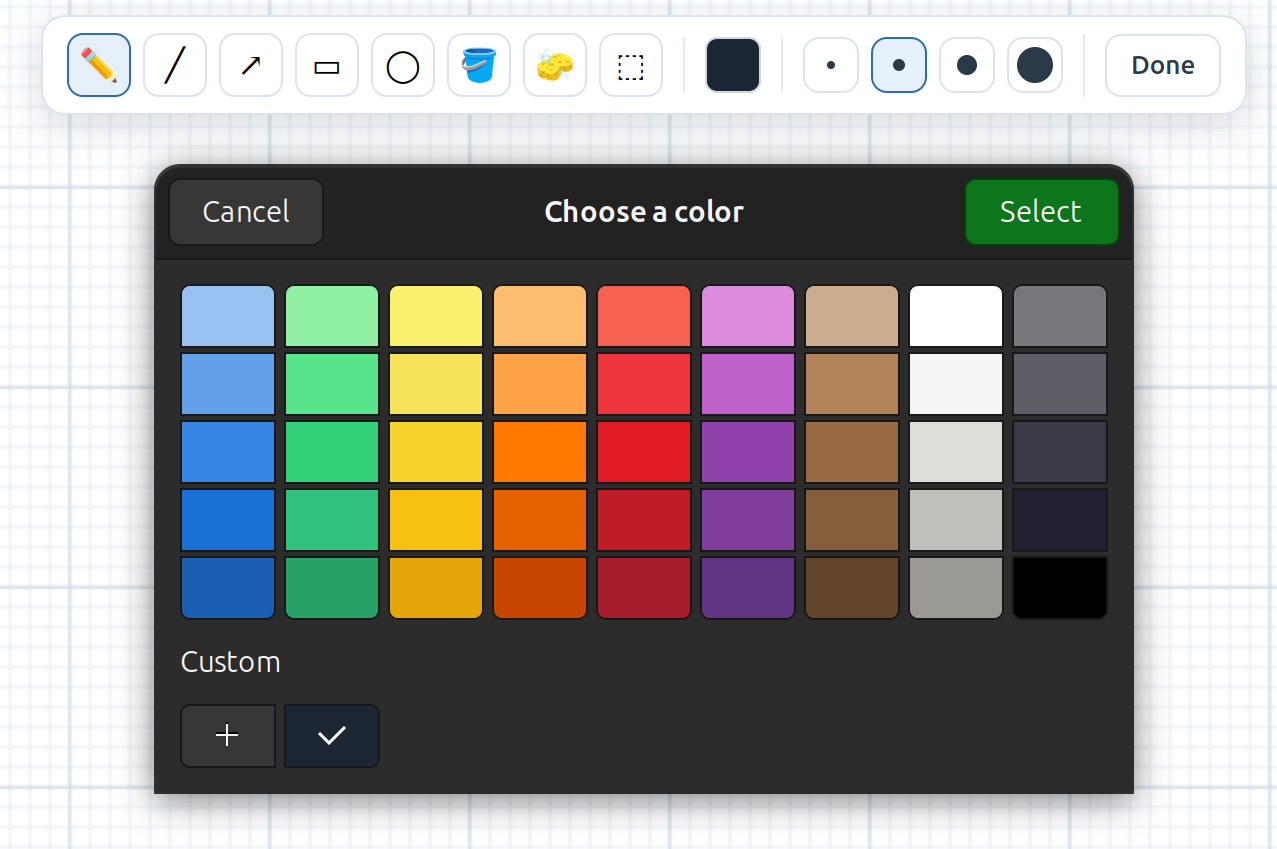Pick the medium blue swatch in middle row

point(228,452)
